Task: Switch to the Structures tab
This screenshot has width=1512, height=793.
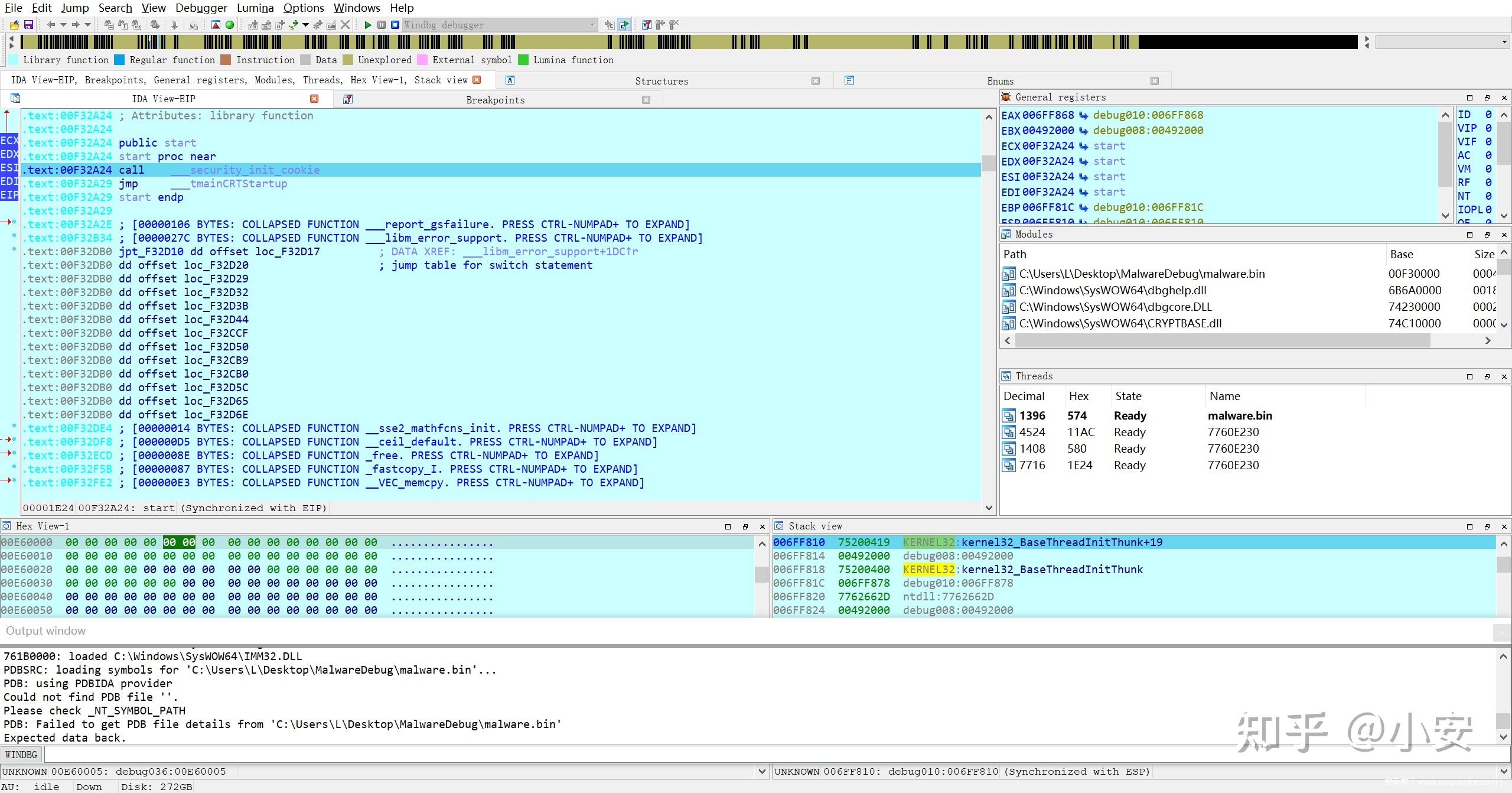Action: [661, 81]
